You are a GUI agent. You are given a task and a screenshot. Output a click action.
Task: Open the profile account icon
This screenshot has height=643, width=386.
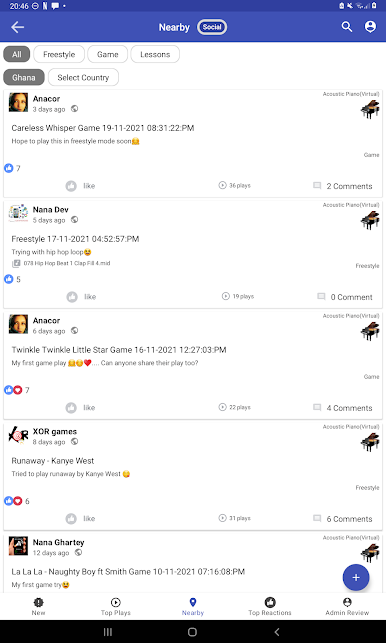370,27
